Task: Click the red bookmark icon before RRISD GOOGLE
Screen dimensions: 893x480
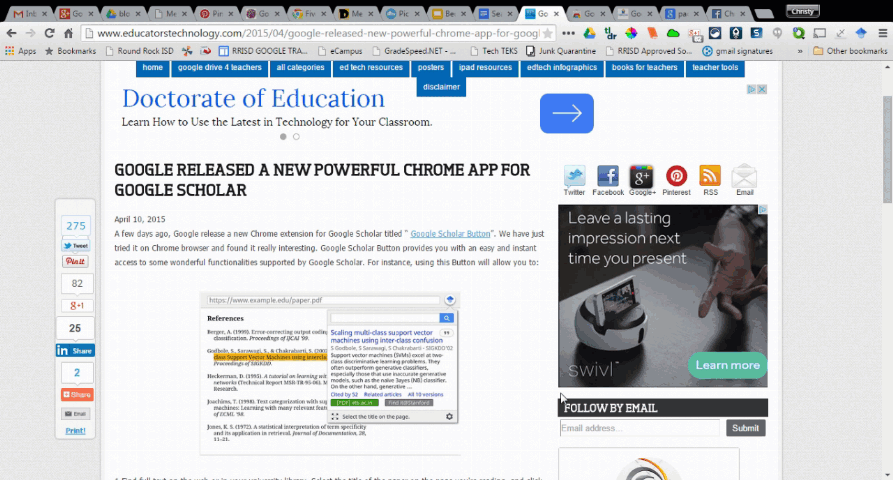Action: [x=206, y=51]
